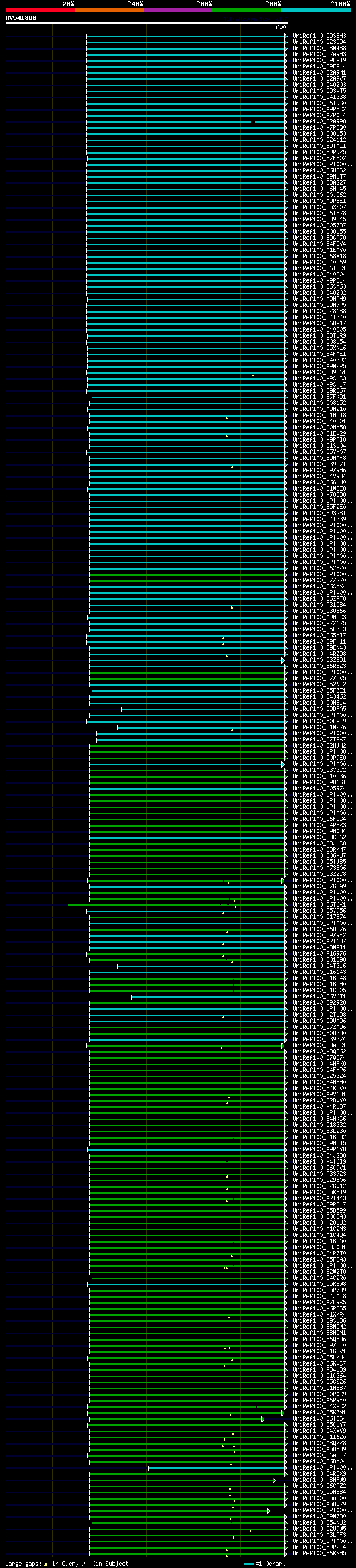
Task: Click the red ~20% identity color legend
Action: tap(39, 10)
